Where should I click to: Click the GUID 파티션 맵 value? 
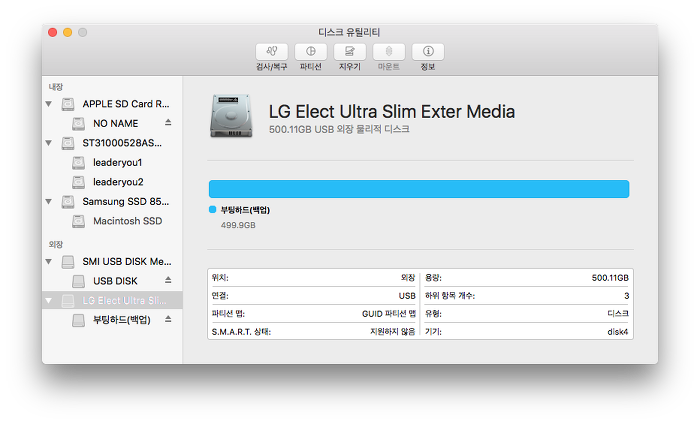388,314
